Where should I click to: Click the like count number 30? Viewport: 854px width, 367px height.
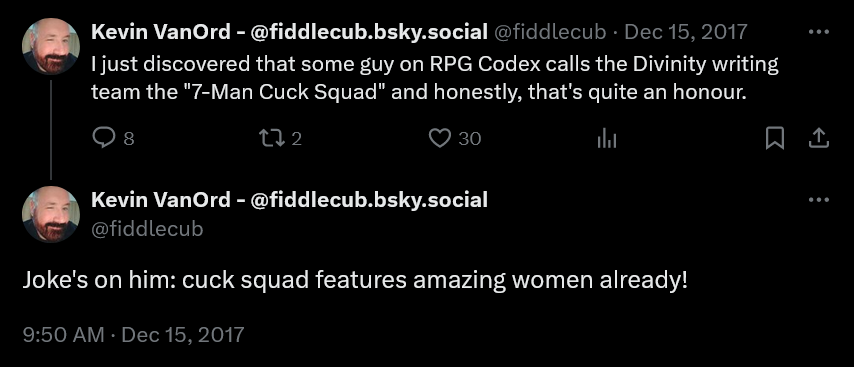tap(469, 139)
